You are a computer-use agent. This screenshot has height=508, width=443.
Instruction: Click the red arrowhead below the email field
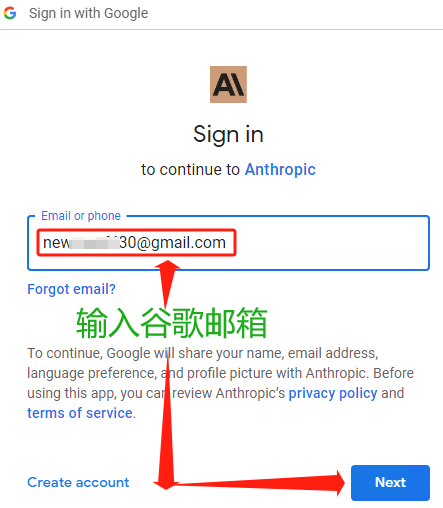[168, 272]
